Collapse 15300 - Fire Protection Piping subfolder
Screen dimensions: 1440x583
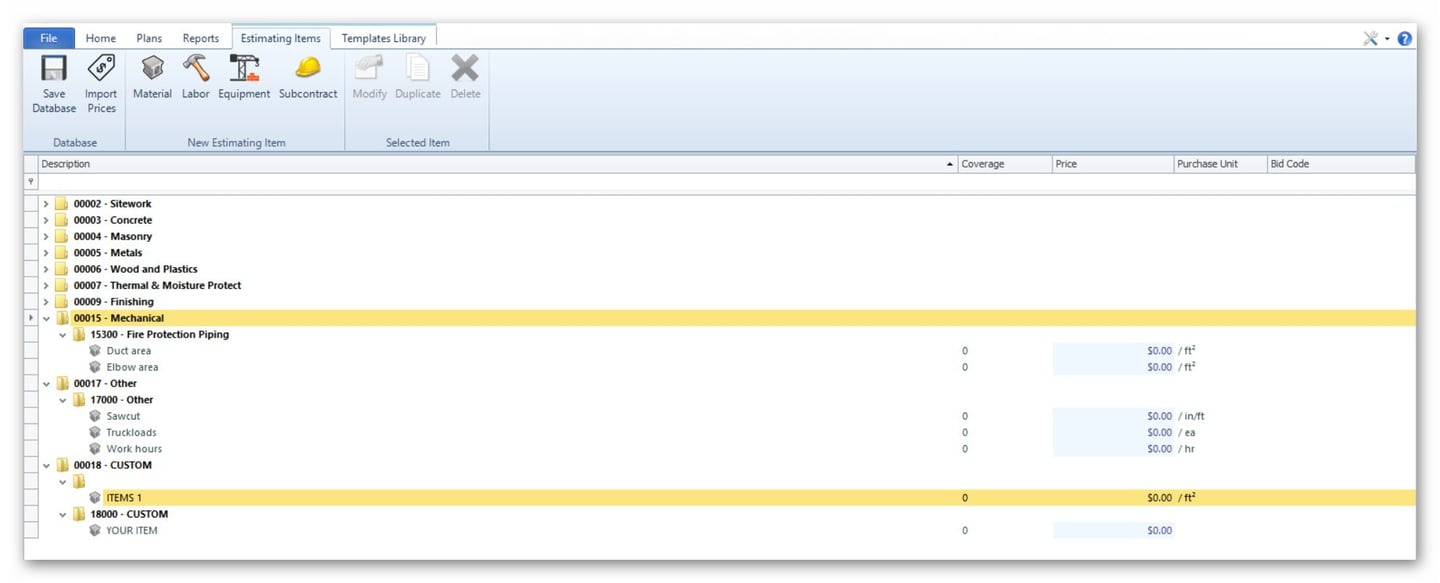tap(62, 334)
